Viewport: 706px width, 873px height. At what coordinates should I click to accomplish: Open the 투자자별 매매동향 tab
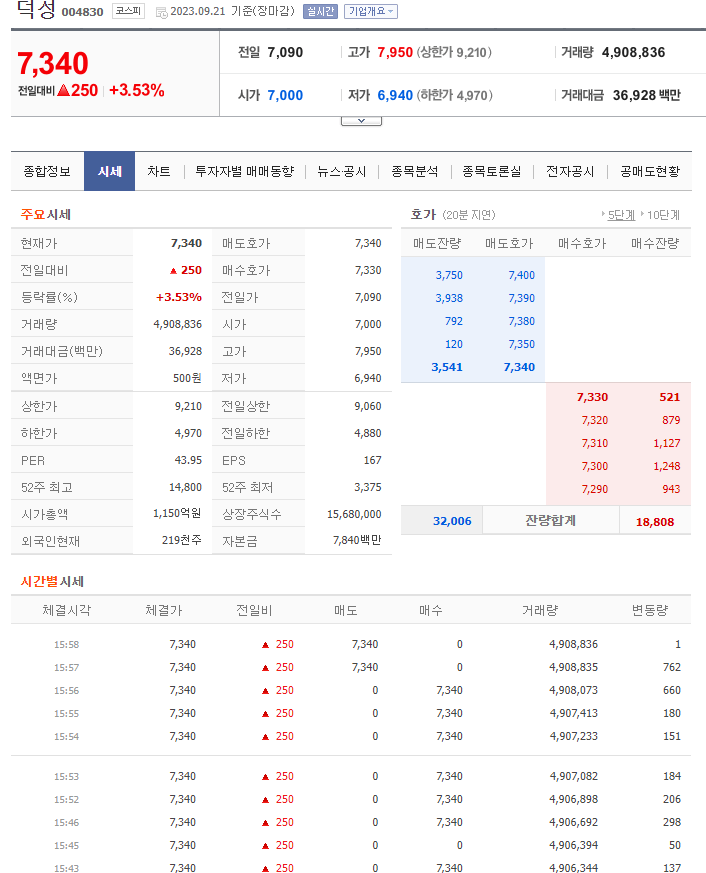244,171
